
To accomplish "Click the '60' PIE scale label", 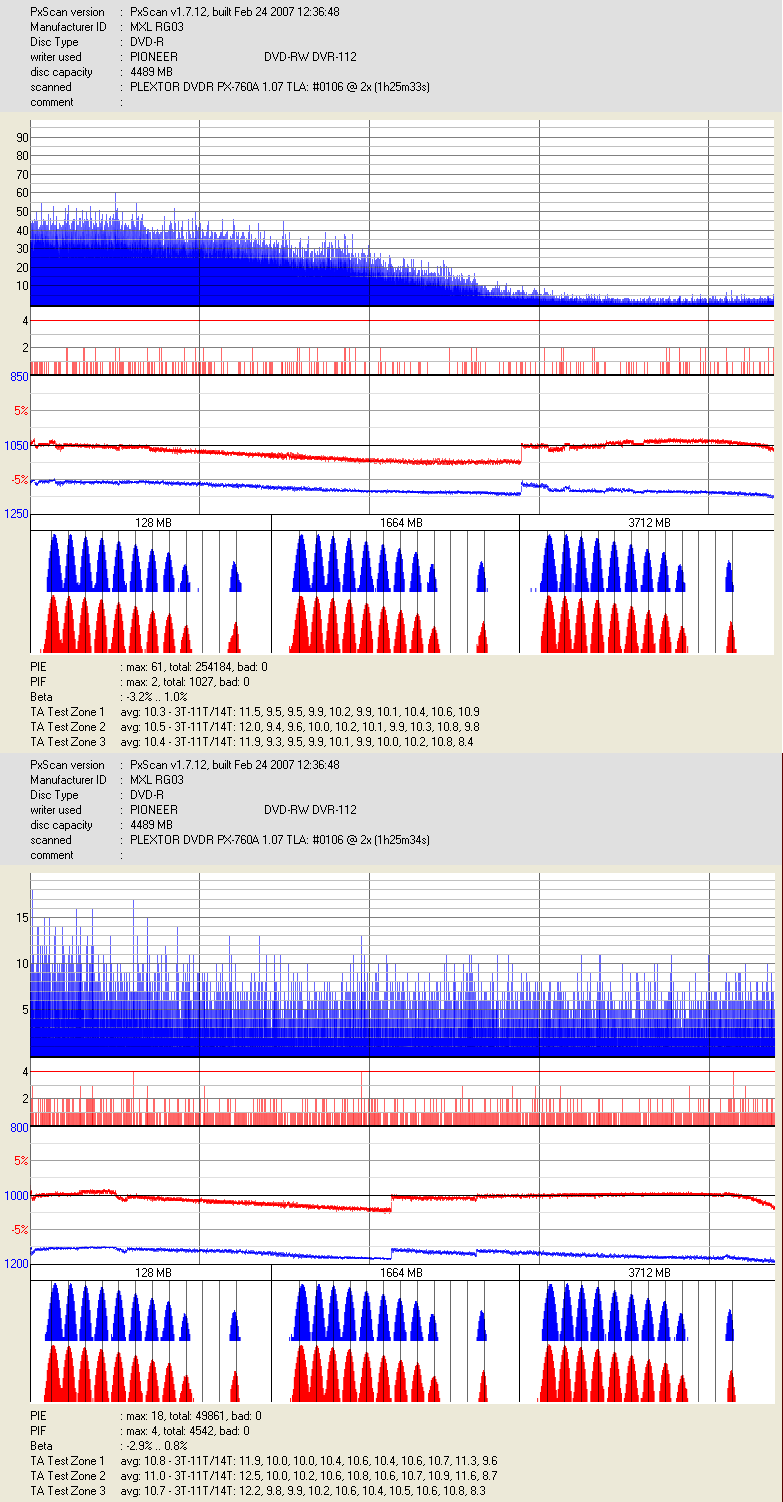I will pos(22,193).
